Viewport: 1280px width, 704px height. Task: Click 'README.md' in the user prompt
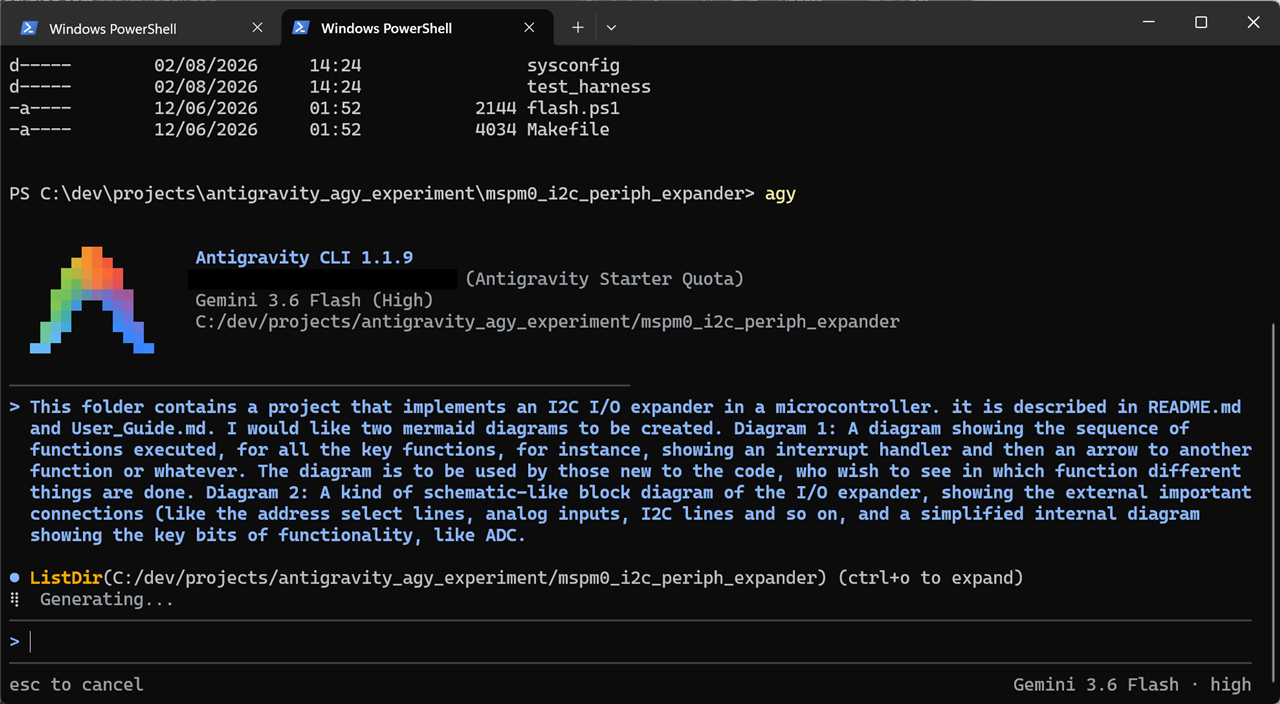(1194, 407)
